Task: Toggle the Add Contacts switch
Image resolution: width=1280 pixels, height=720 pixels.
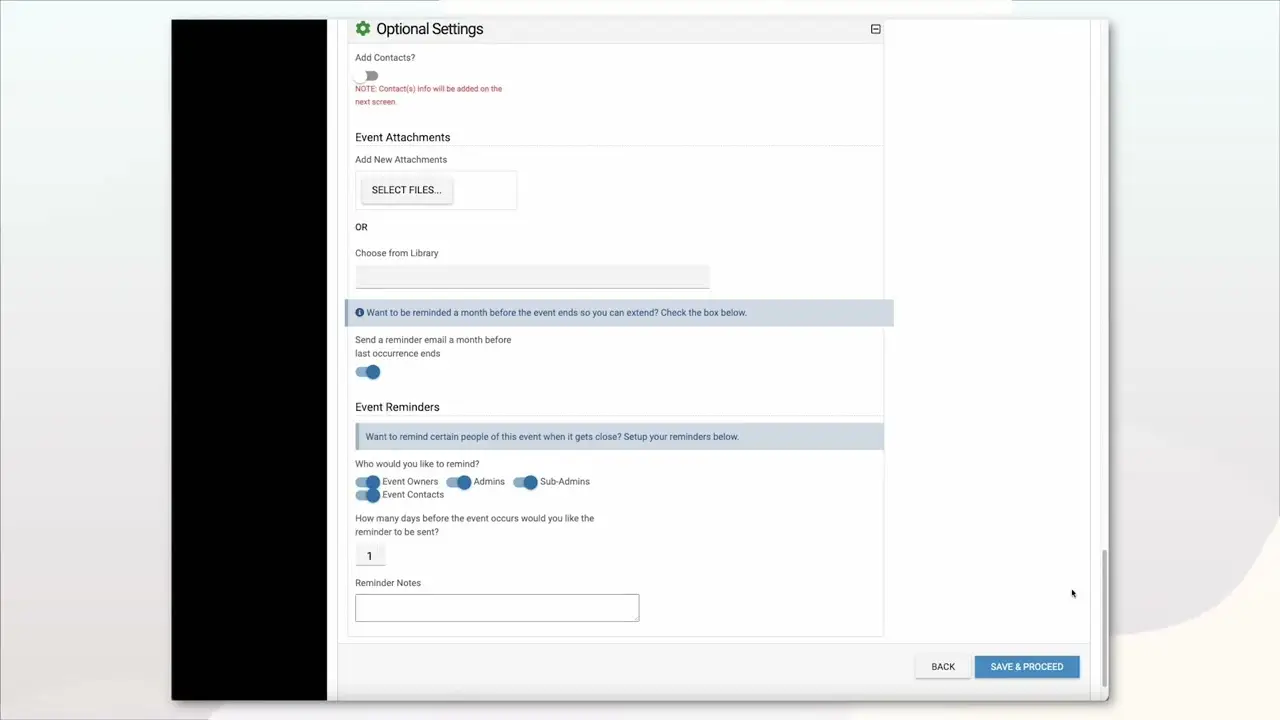Action: [367, 76]
